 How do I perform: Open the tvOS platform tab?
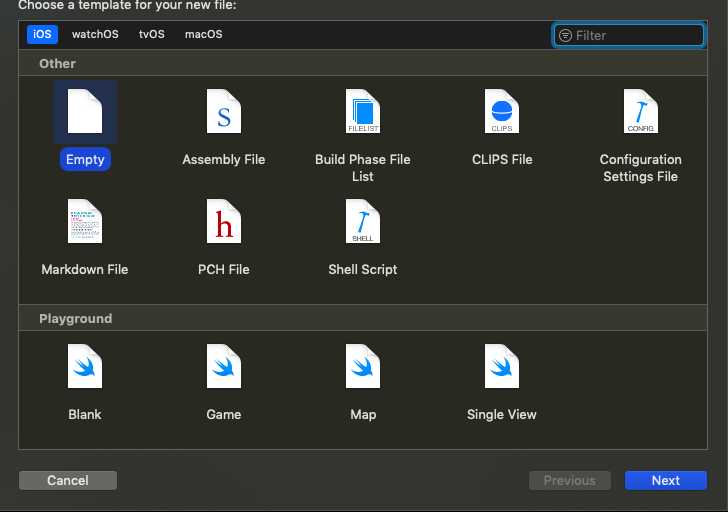tap(152, 34)
